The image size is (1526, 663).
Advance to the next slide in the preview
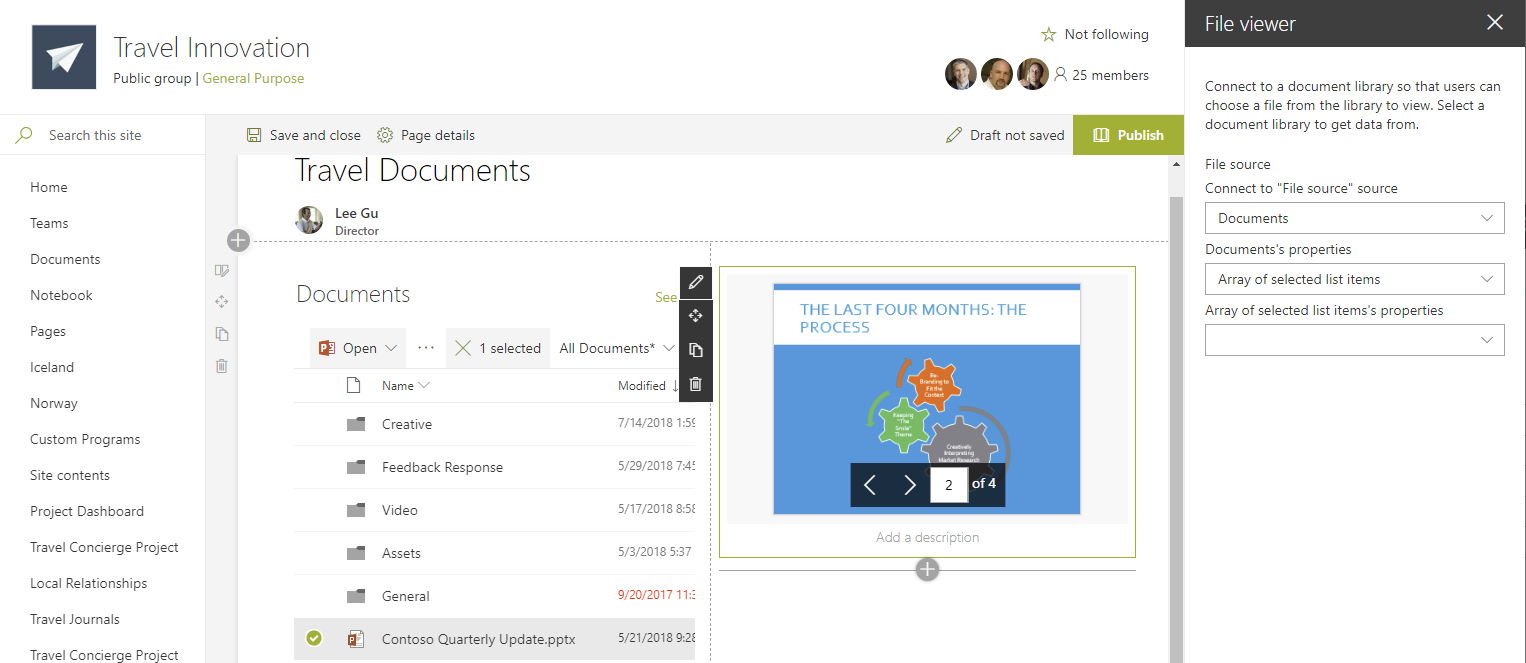click(910, 484)
